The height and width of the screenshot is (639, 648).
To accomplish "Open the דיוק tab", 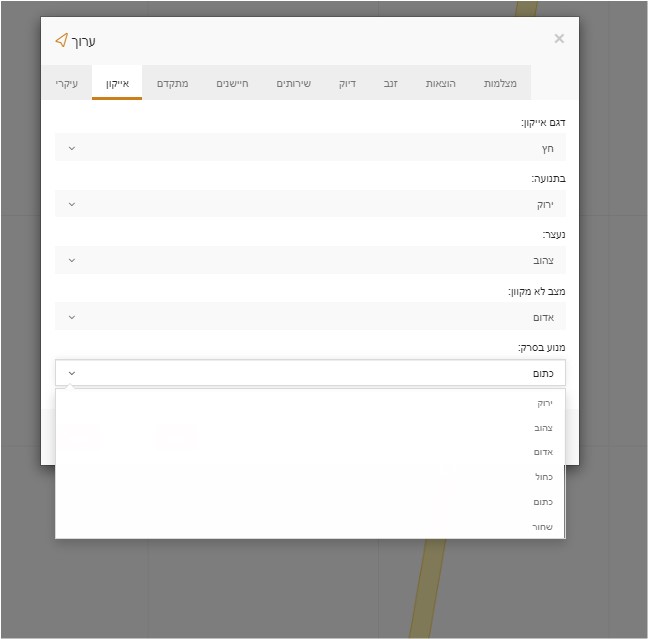I will [347, 83].
